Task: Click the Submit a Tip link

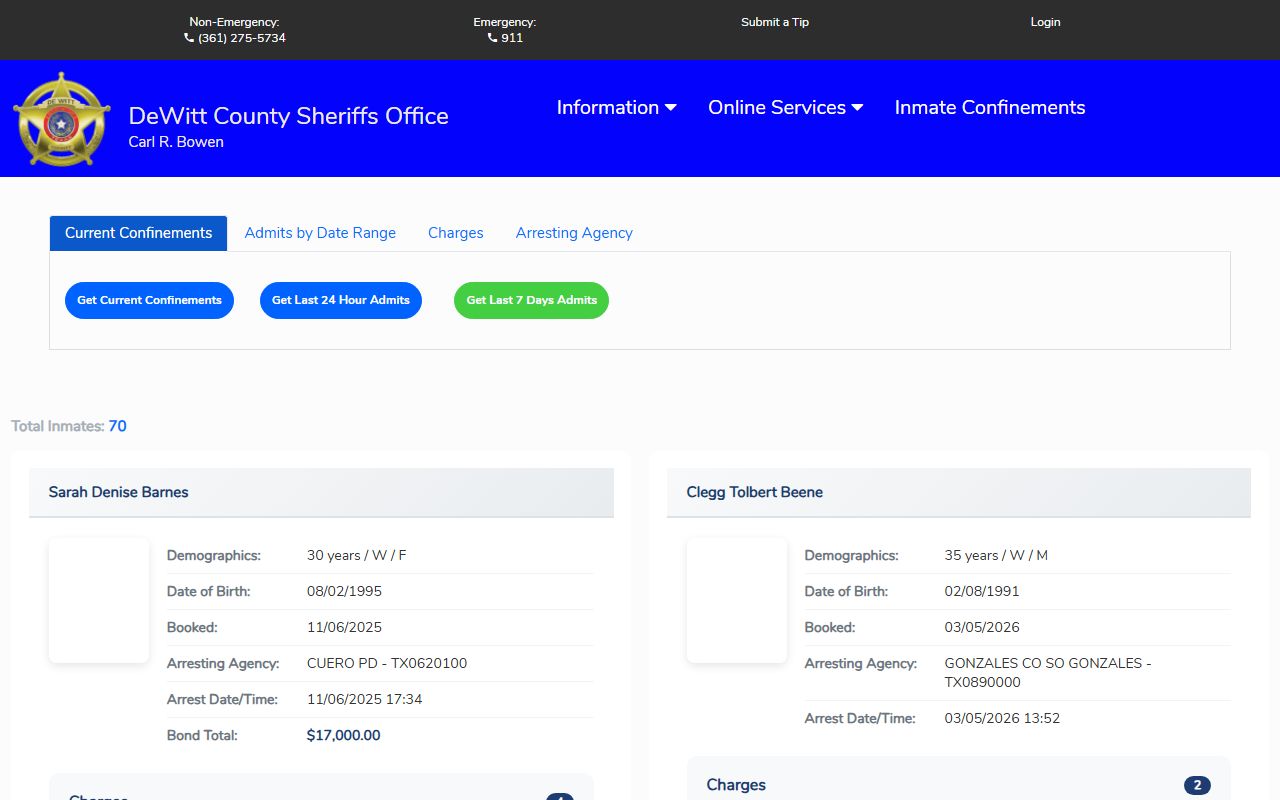Action: pyautogui.click(x=774, y=22)
